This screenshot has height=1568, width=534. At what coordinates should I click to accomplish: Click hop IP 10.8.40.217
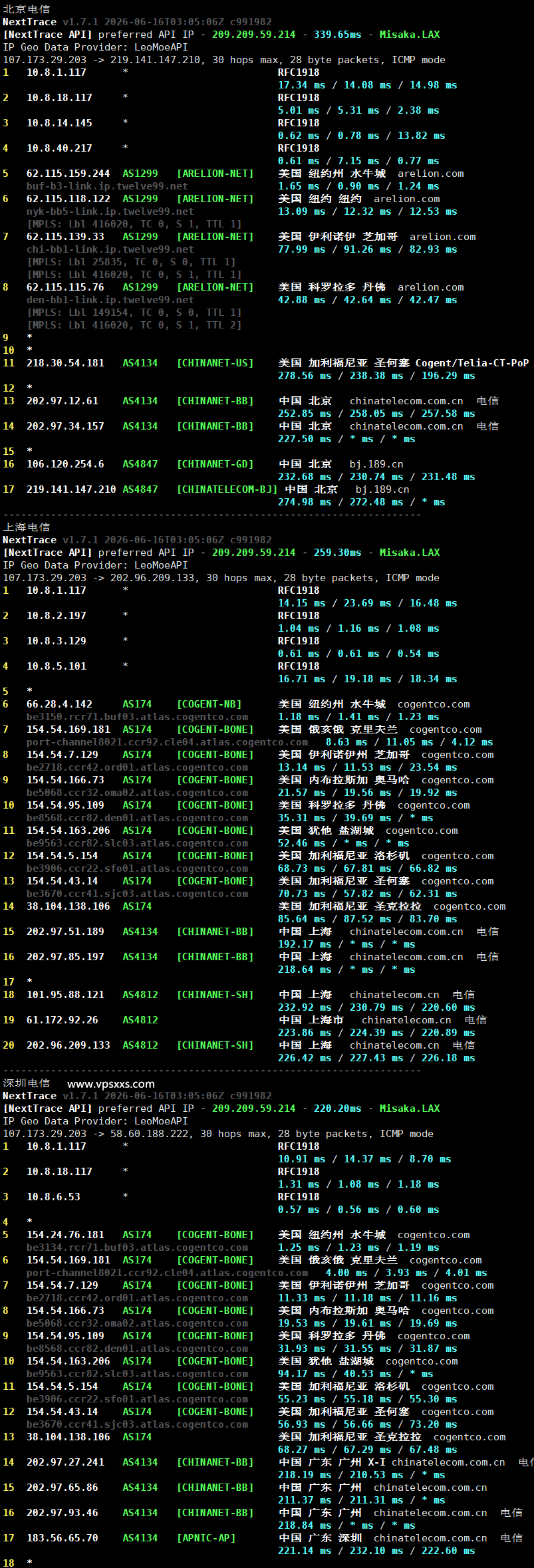click(x=59, y=148)
